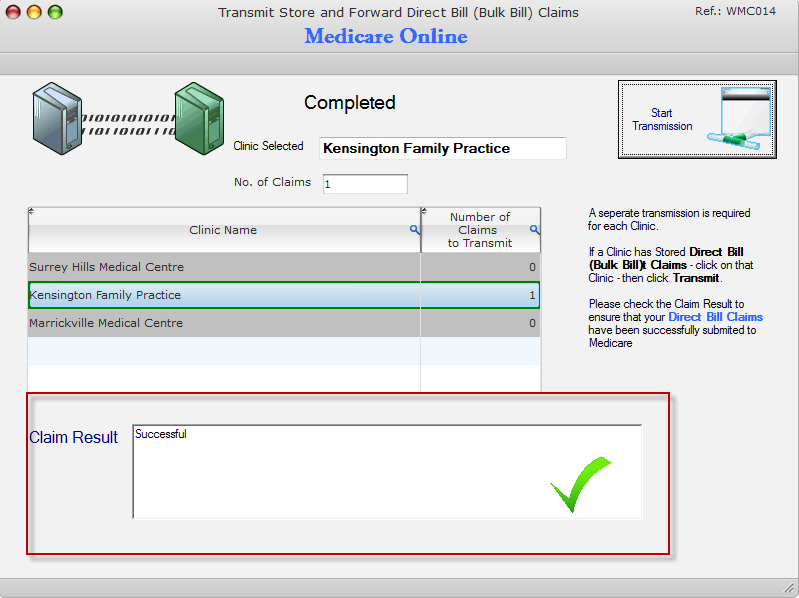Sort by the Clinic Name column header
The image size is (799, 598).
223,230
